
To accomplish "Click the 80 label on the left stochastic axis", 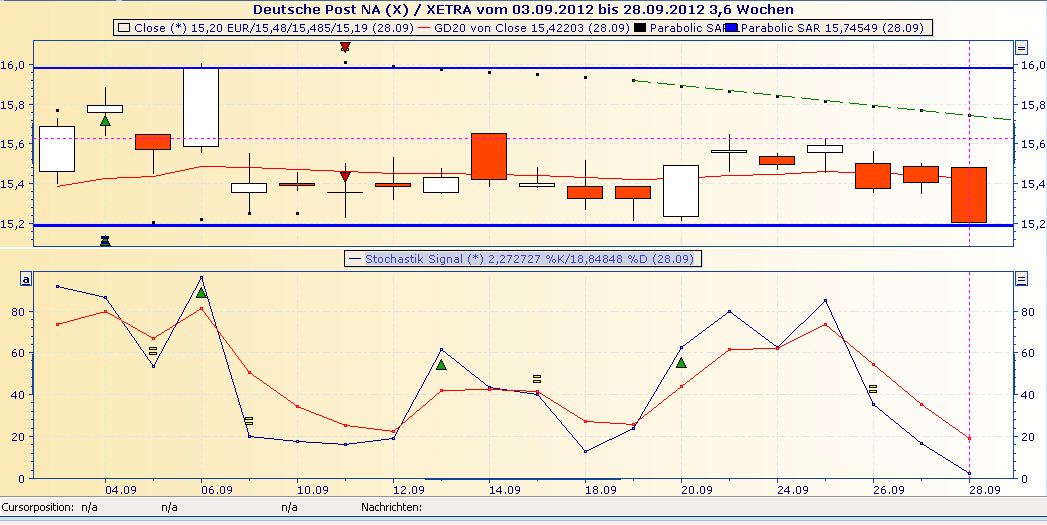I will tap(19, 311).
